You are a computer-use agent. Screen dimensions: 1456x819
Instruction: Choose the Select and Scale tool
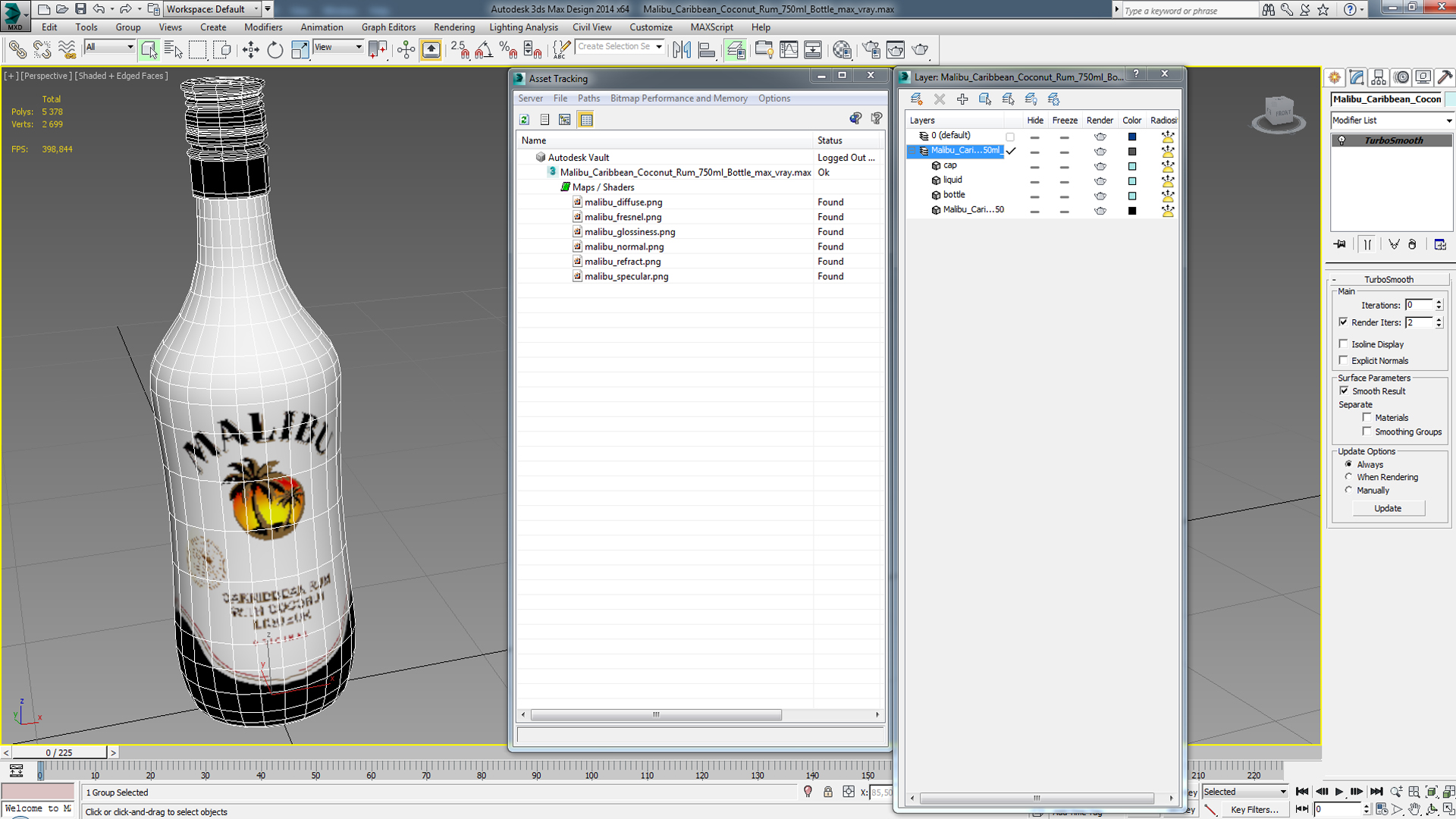click(x=300, y=50)
